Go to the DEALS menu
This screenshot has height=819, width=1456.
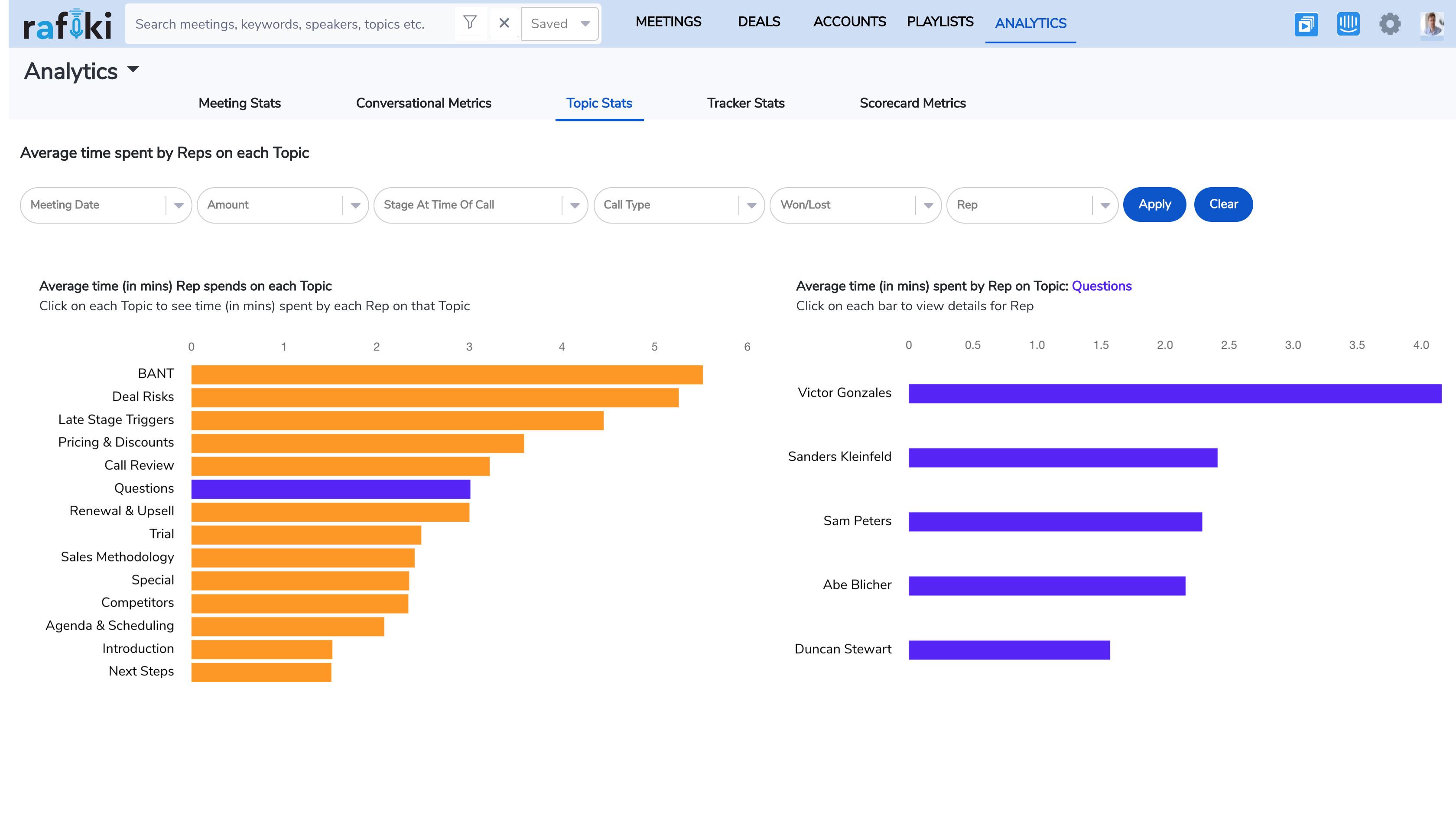pos(758,22)
